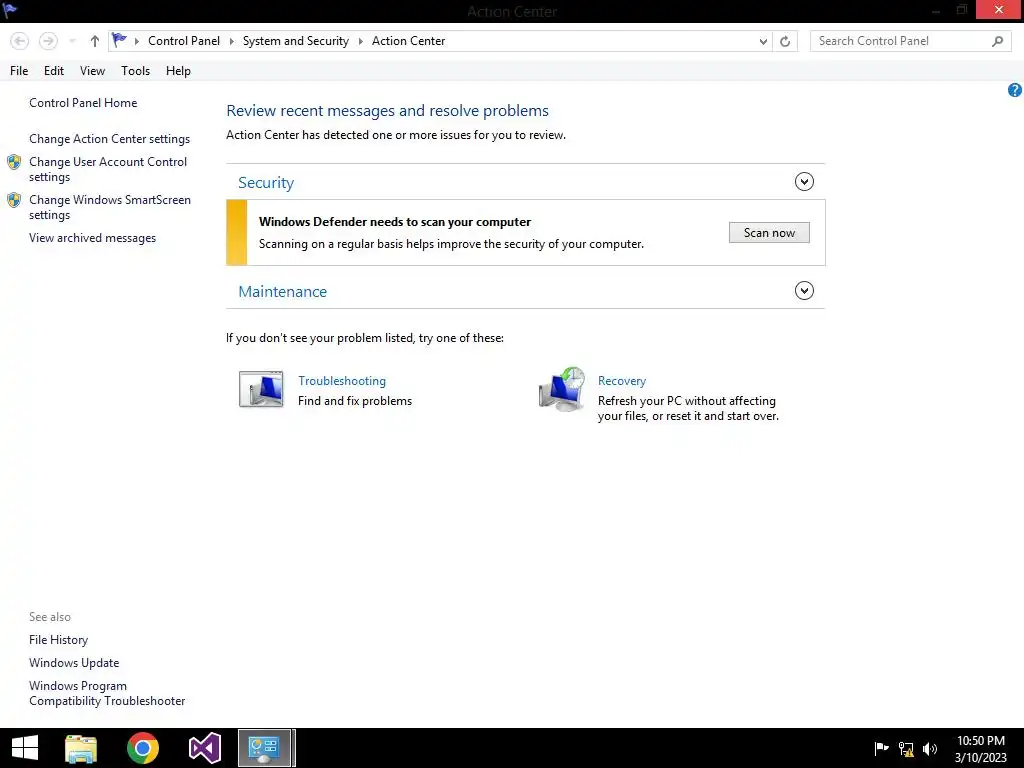The width and height of the screenshot is (1024, 768).
Task: Expand the Security section chevron
Action: point(804,182)
